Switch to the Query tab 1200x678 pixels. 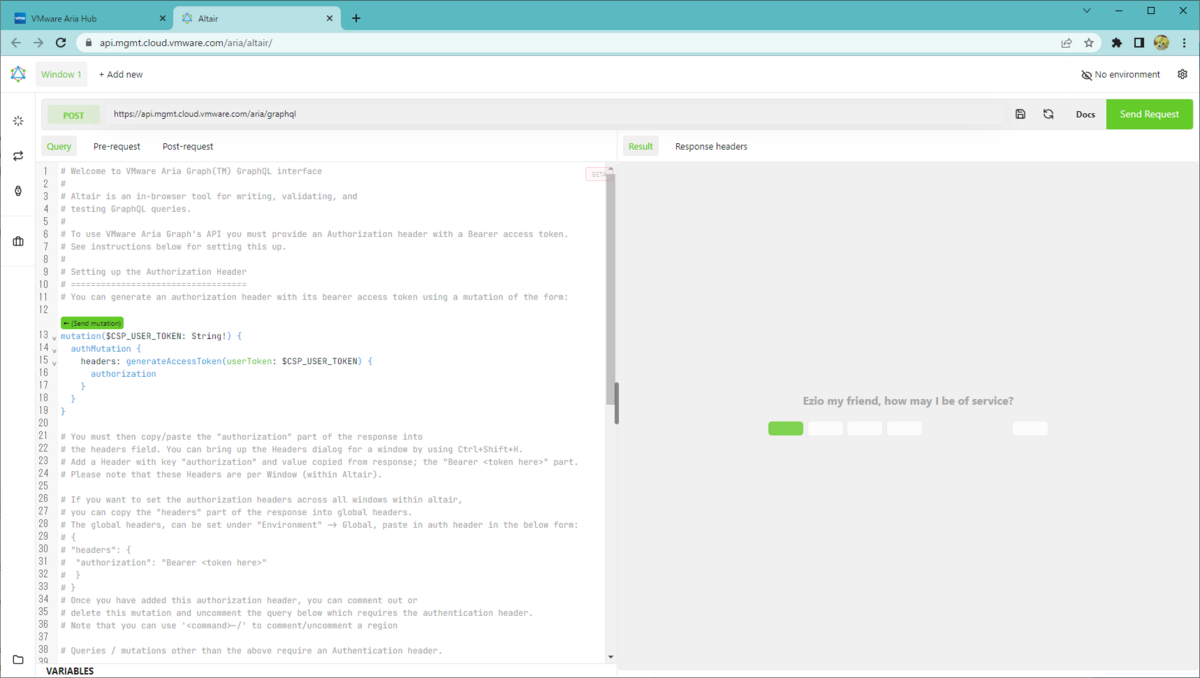pyautogui.click(x=59, y=146)
